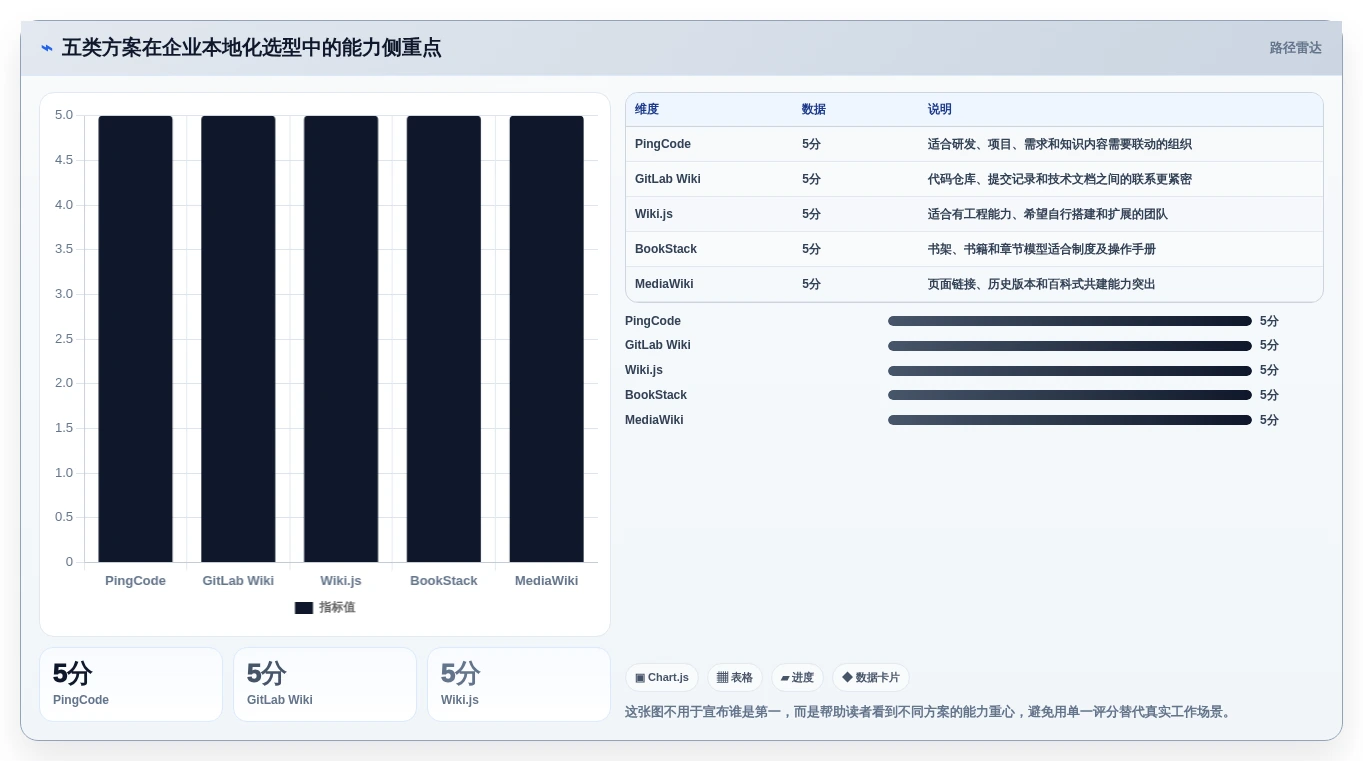Click the page title 五类方案在企业本地化选型
The height and width of the screenshot is (761, 1363).
click(x=251, y=48)
